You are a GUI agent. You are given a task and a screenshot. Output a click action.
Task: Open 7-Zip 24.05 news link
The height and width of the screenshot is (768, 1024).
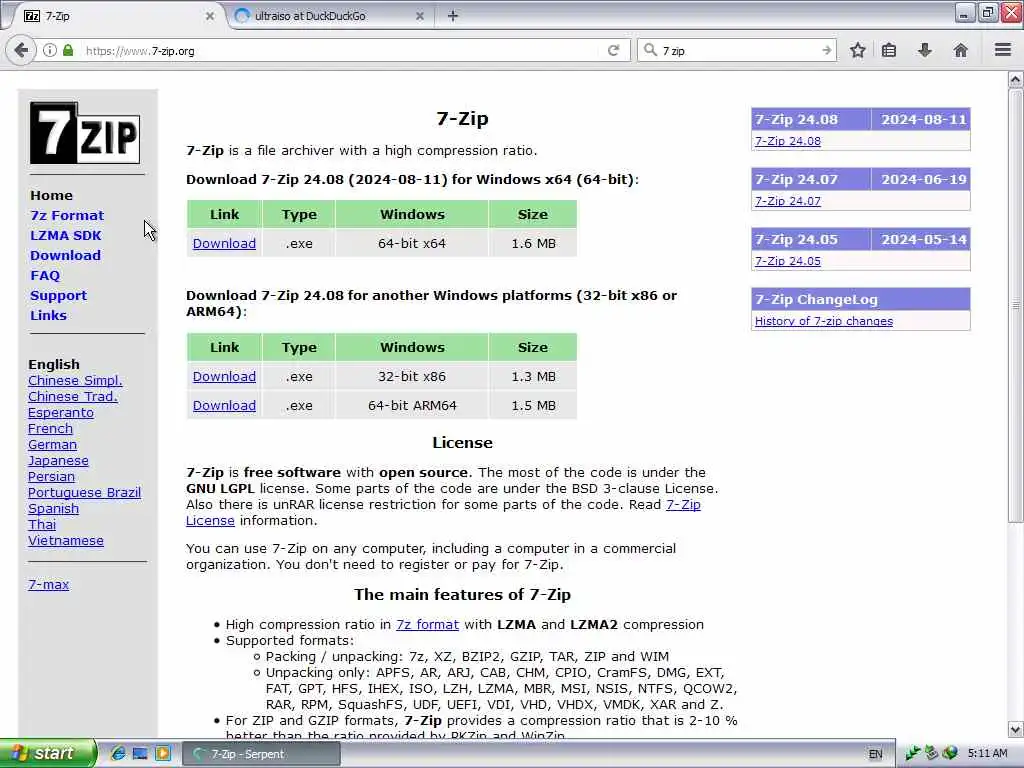[788, 261]
